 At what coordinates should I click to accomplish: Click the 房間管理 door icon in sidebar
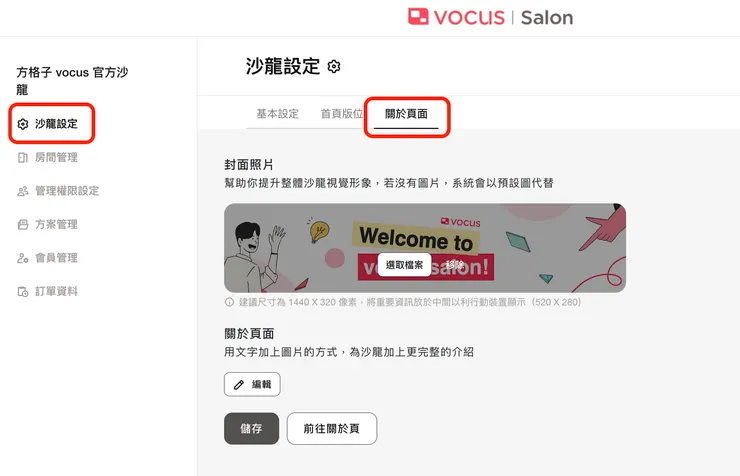pos(23,158)
